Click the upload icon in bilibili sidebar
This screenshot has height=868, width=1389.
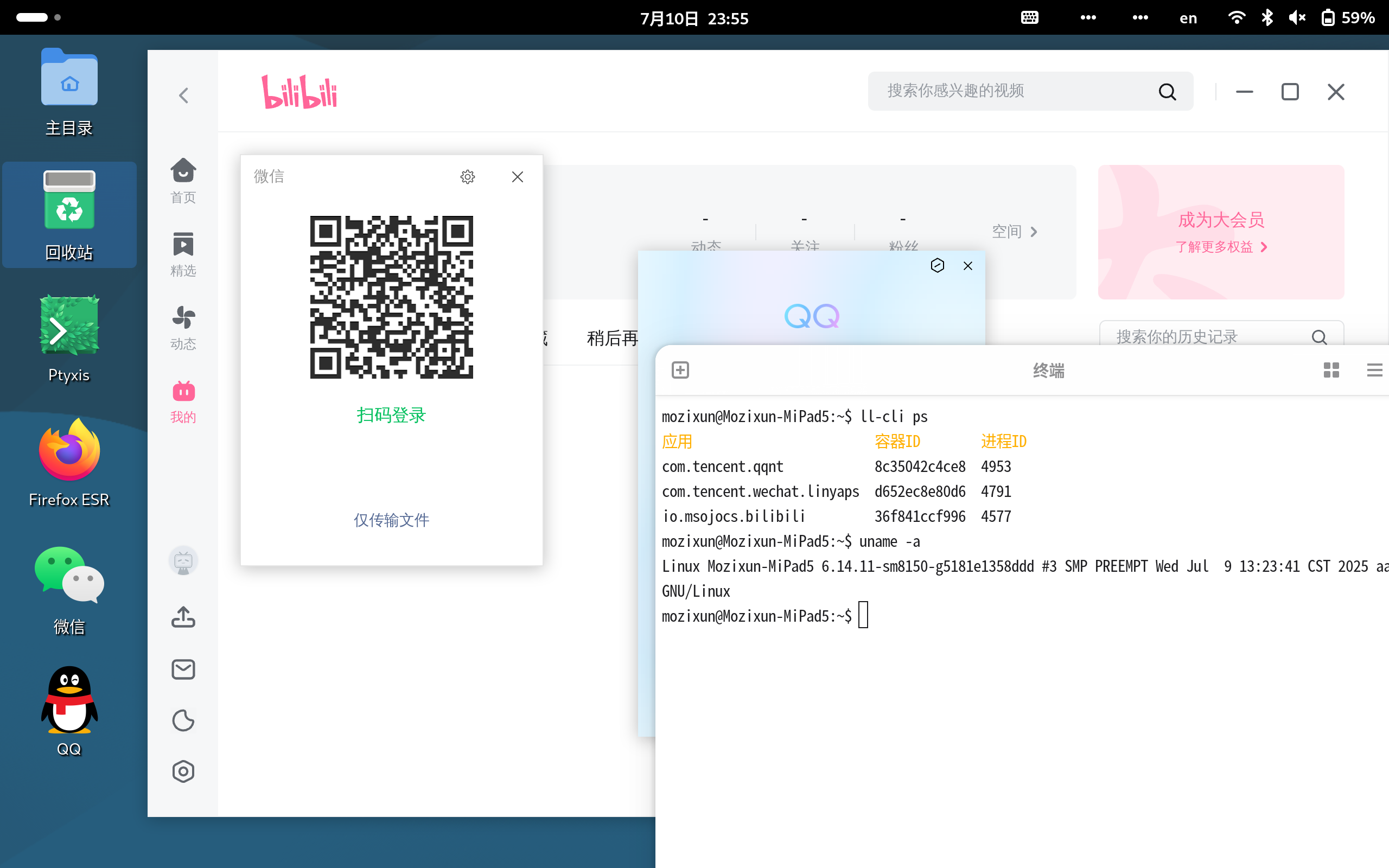183,617
